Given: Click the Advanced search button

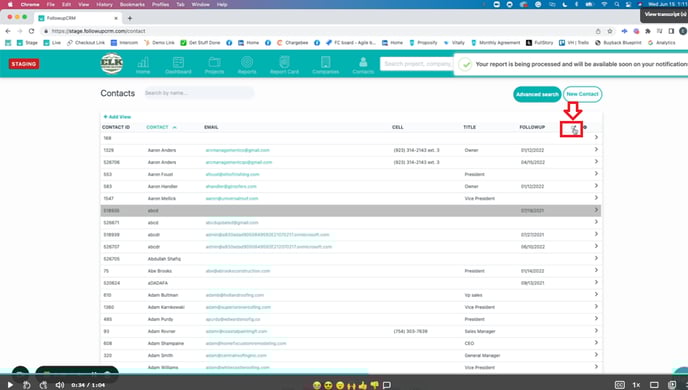Looking at the screenshot, I should point(537,94).
